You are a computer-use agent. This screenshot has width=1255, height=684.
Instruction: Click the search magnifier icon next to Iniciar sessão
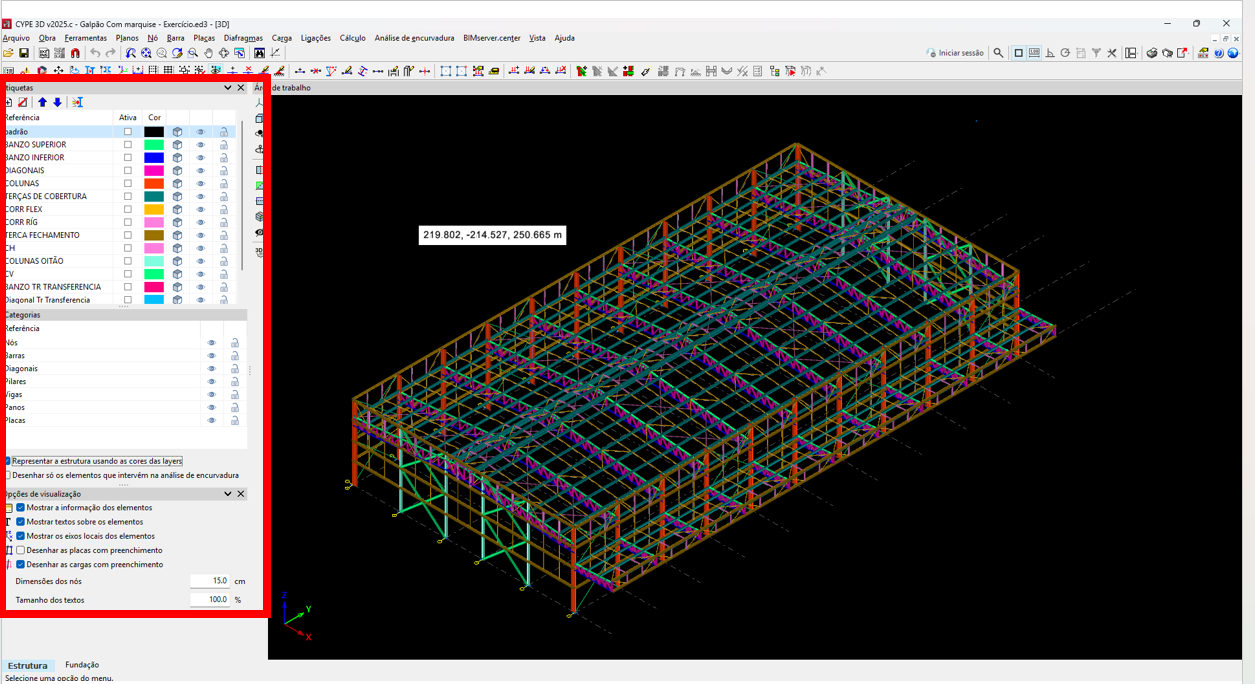(998, 53)
